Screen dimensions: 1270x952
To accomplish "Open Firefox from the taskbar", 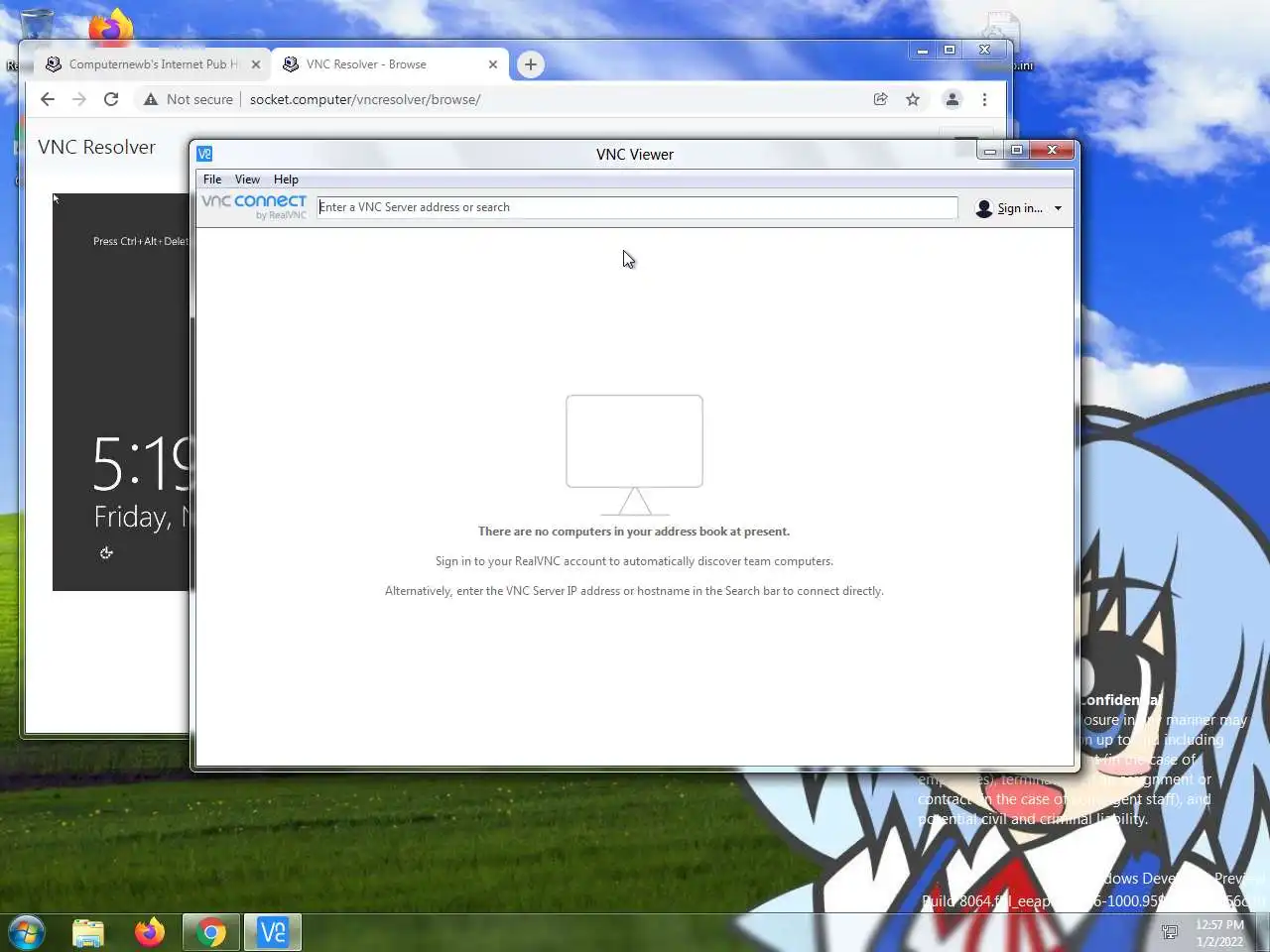I will click(150, 932).
